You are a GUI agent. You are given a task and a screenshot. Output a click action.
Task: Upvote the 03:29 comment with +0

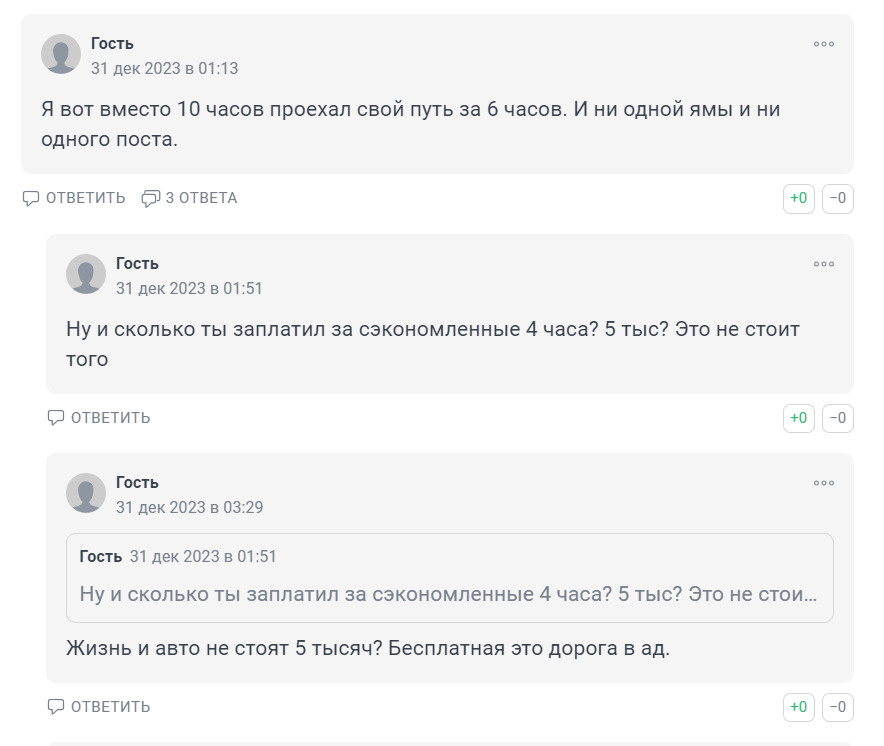point(798,707)
